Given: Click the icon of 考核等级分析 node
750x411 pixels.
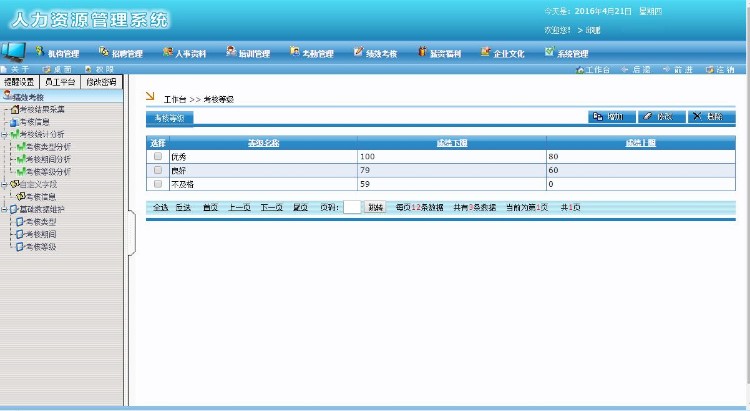Looking at the screenshot, I should point(21,172).
